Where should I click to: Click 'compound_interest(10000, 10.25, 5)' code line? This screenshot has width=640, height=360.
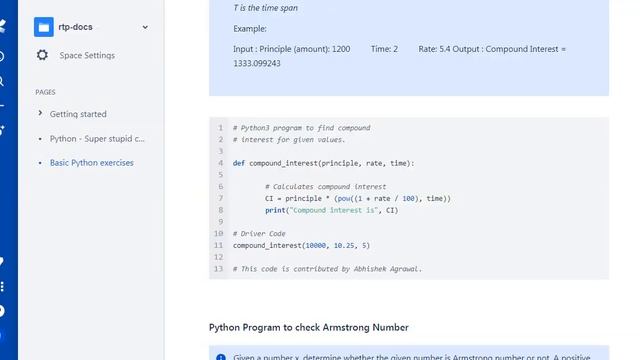click(301, 245)
